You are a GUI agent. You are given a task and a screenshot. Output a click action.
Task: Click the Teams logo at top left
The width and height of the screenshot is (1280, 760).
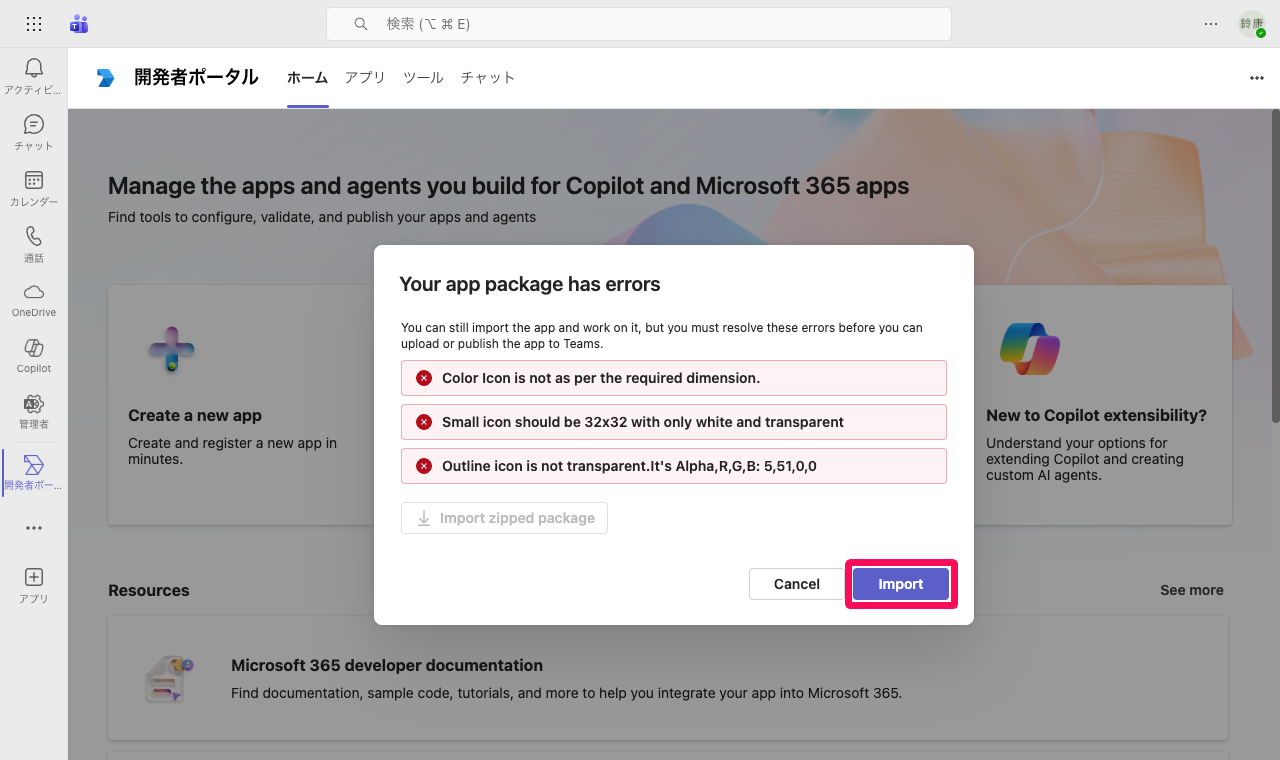coord(79,24)
